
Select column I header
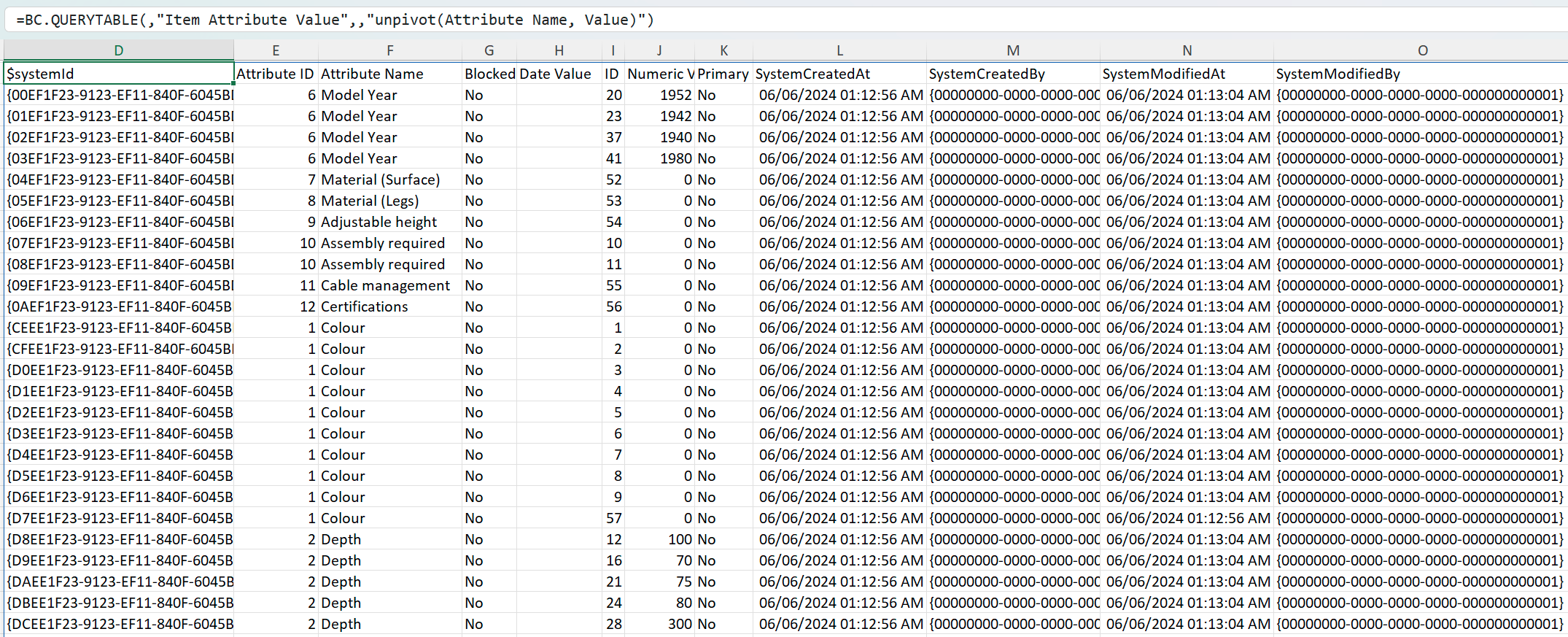(x=613, y=50)
